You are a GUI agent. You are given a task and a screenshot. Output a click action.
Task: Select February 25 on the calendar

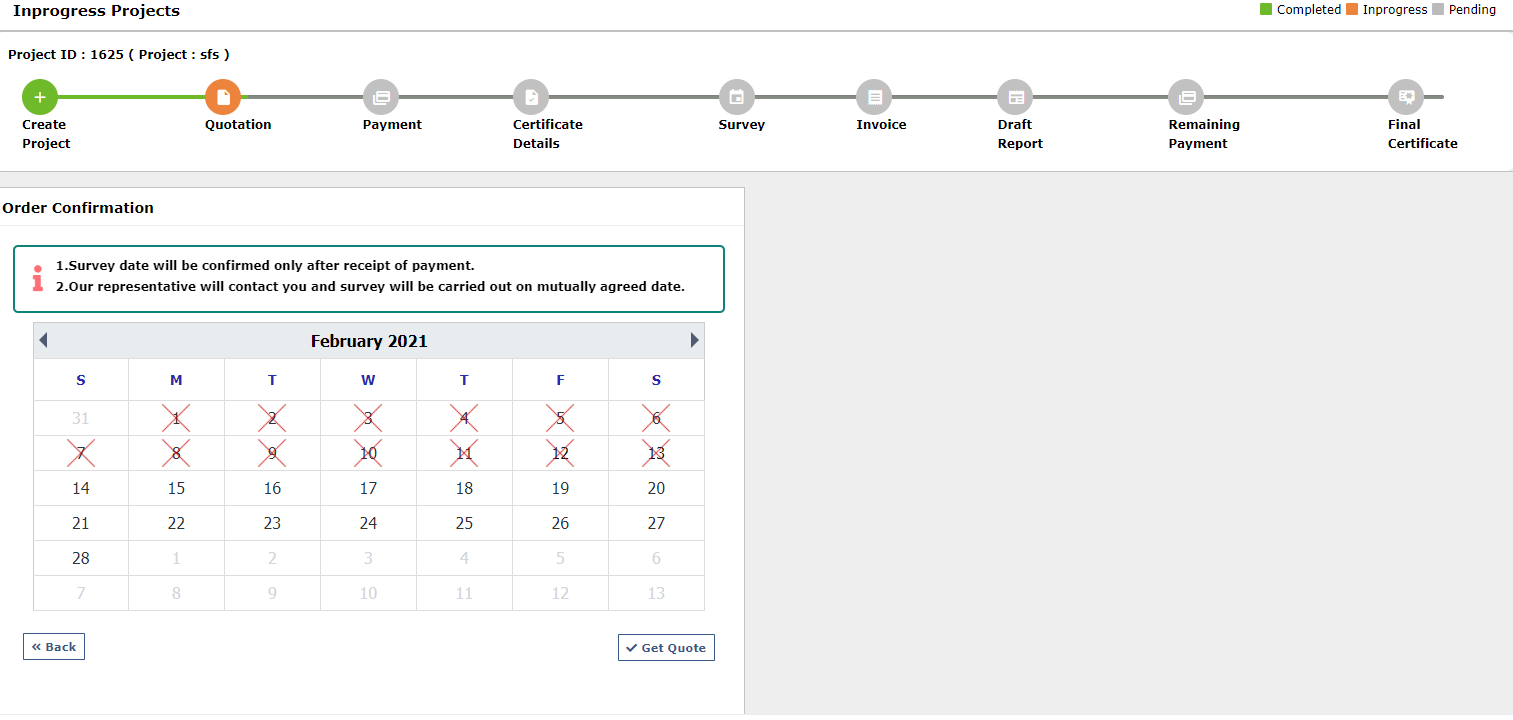(464, 523)
